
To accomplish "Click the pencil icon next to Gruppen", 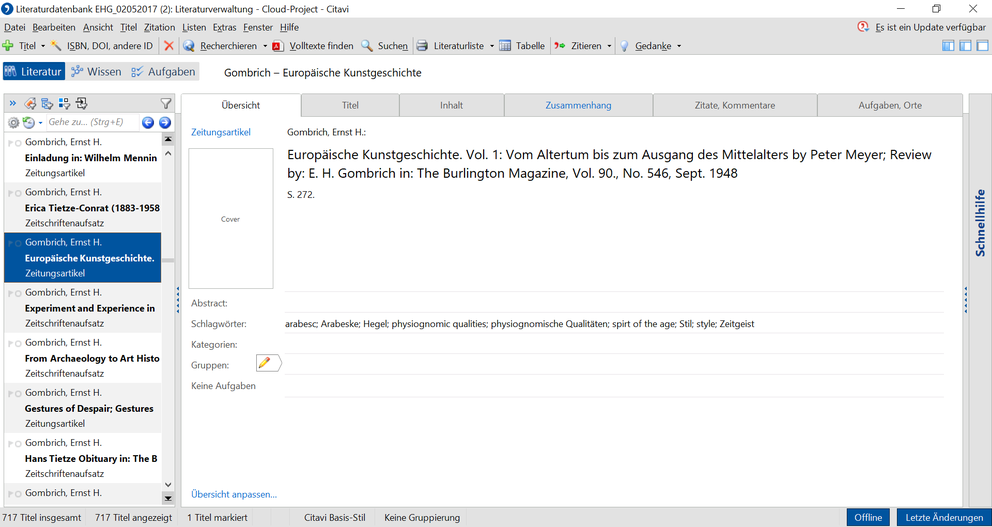I will [265, 364].
